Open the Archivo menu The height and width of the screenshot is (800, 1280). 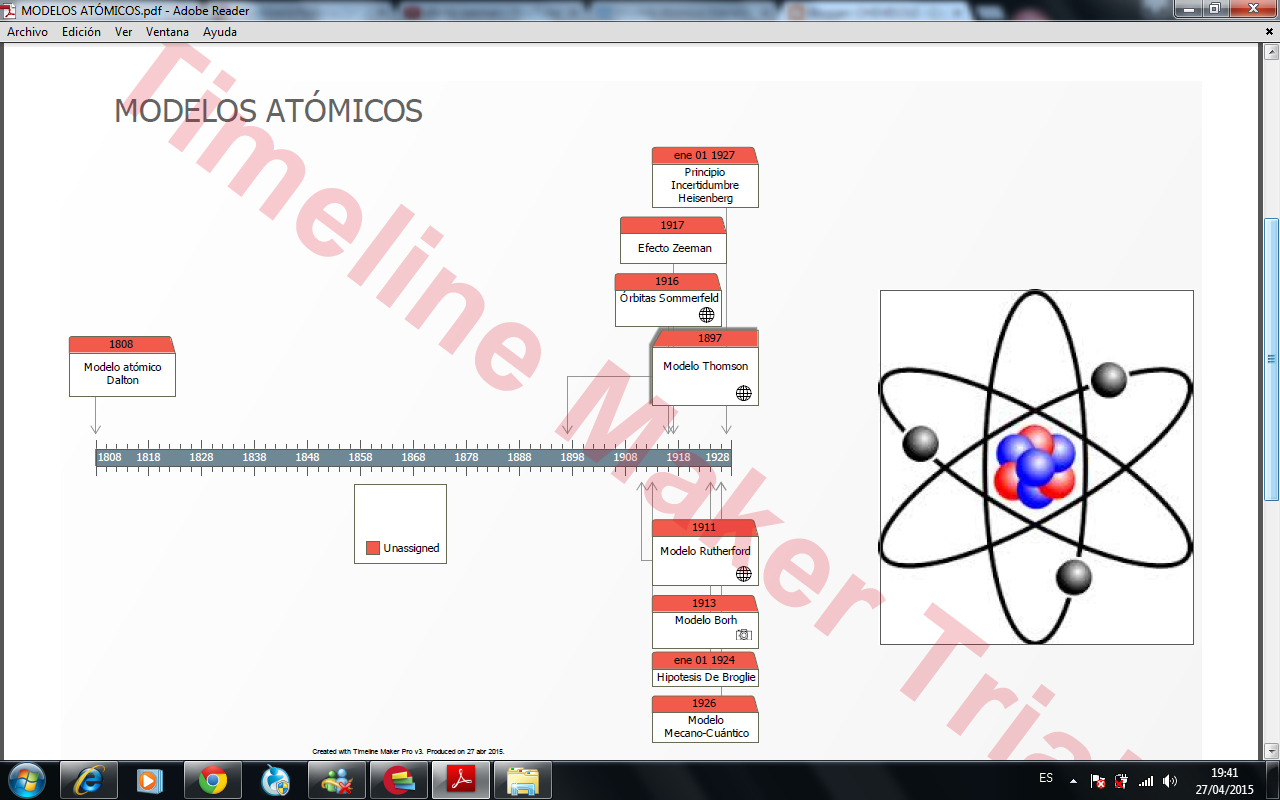click(28, 32)
